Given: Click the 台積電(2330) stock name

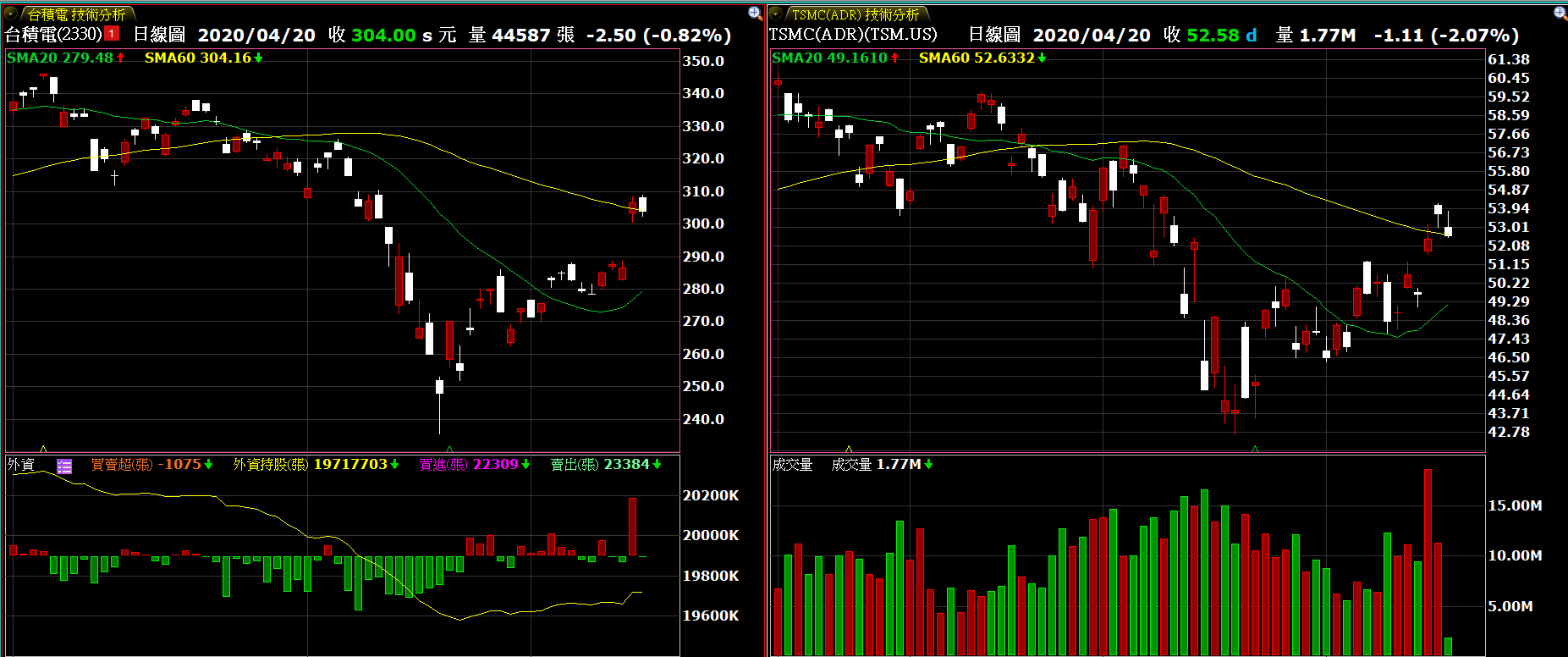Looking at the screenshot, I should click(53, 35).
